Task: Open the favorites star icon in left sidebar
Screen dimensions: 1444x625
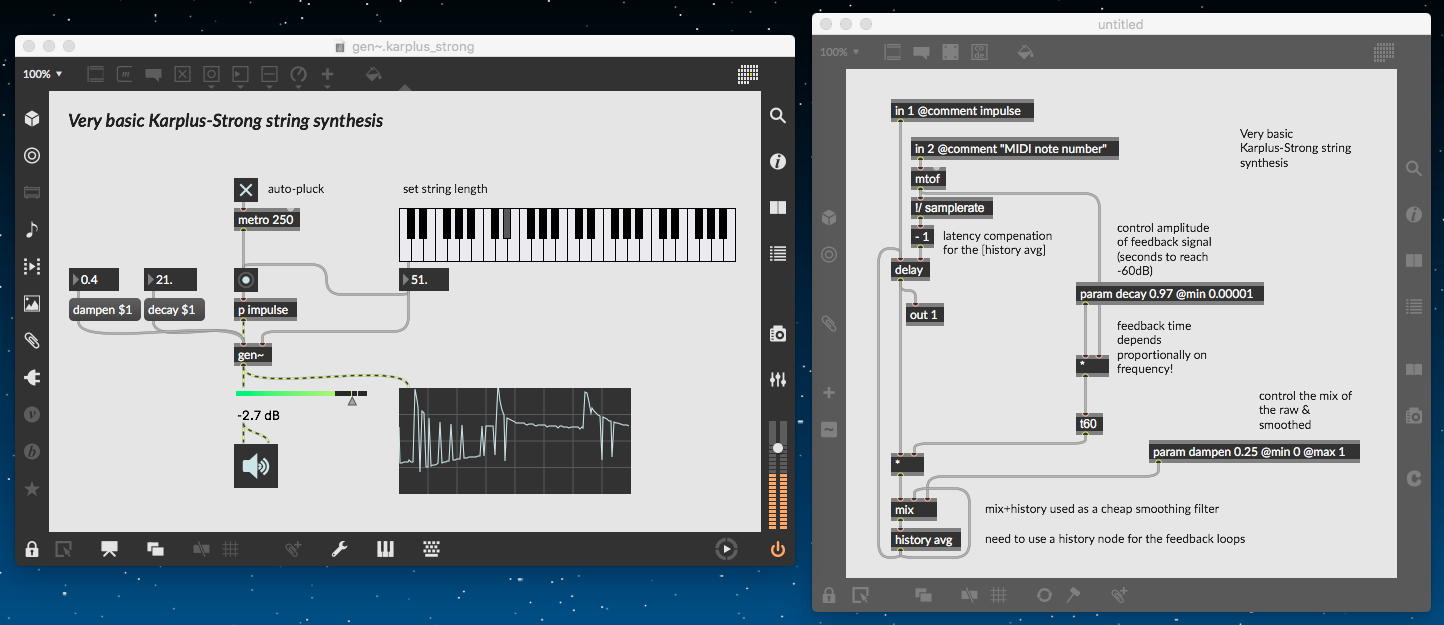Action: pyautogui.click(x=32, y=489)
